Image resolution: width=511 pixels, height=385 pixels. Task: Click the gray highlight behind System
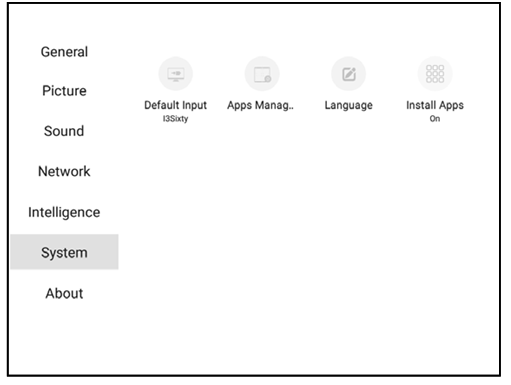point(64,252)
